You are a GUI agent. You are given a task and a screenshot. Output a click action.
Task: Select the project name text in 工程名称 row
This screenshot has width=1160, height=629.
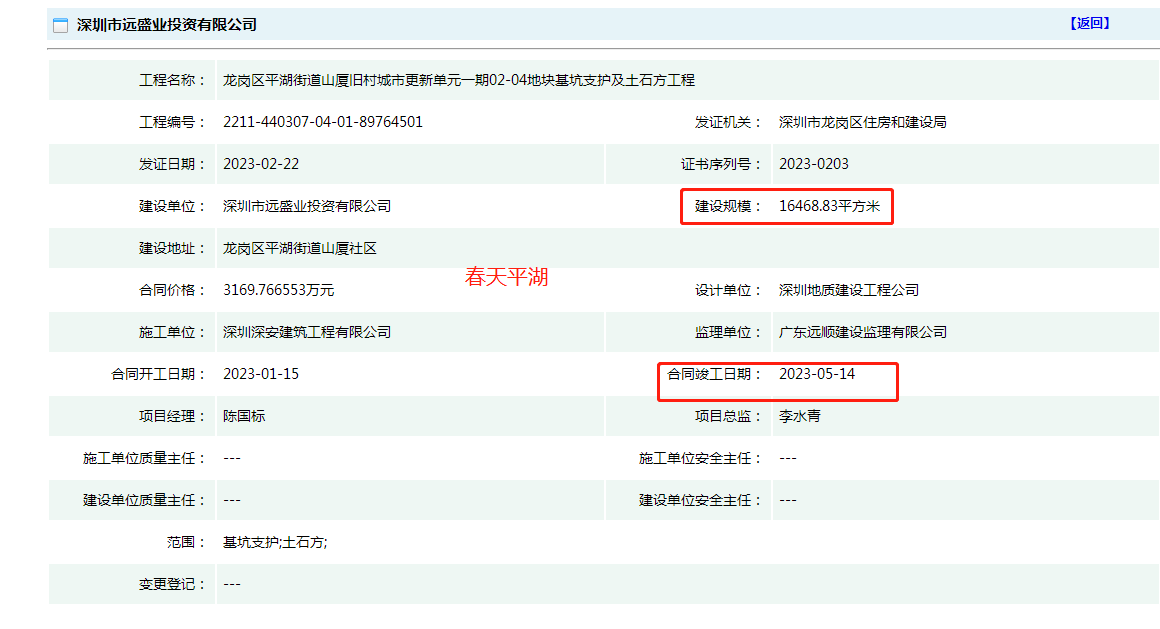pos(458,80)
